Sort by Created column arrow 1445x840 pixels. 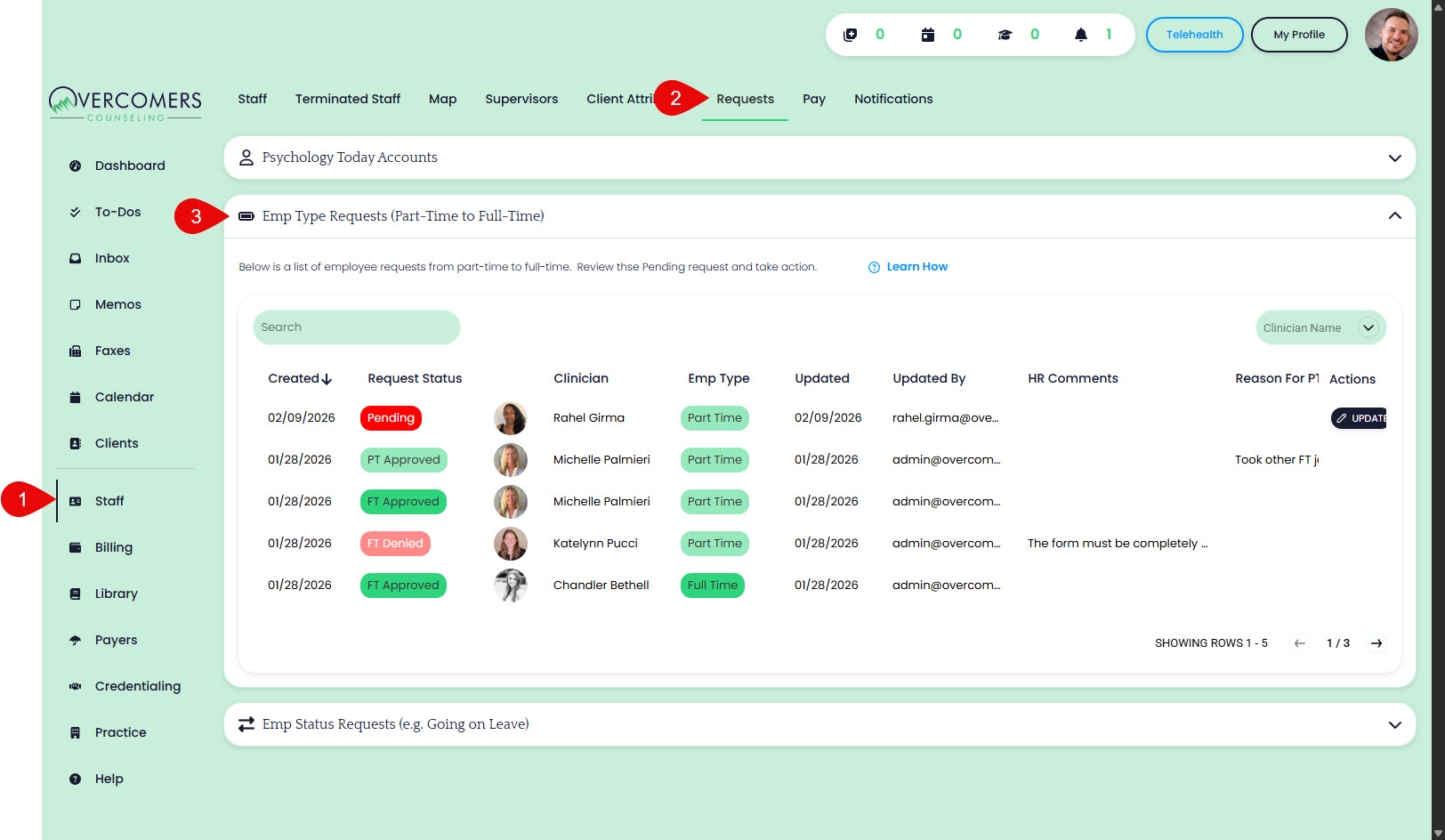(x=327, y=379)
